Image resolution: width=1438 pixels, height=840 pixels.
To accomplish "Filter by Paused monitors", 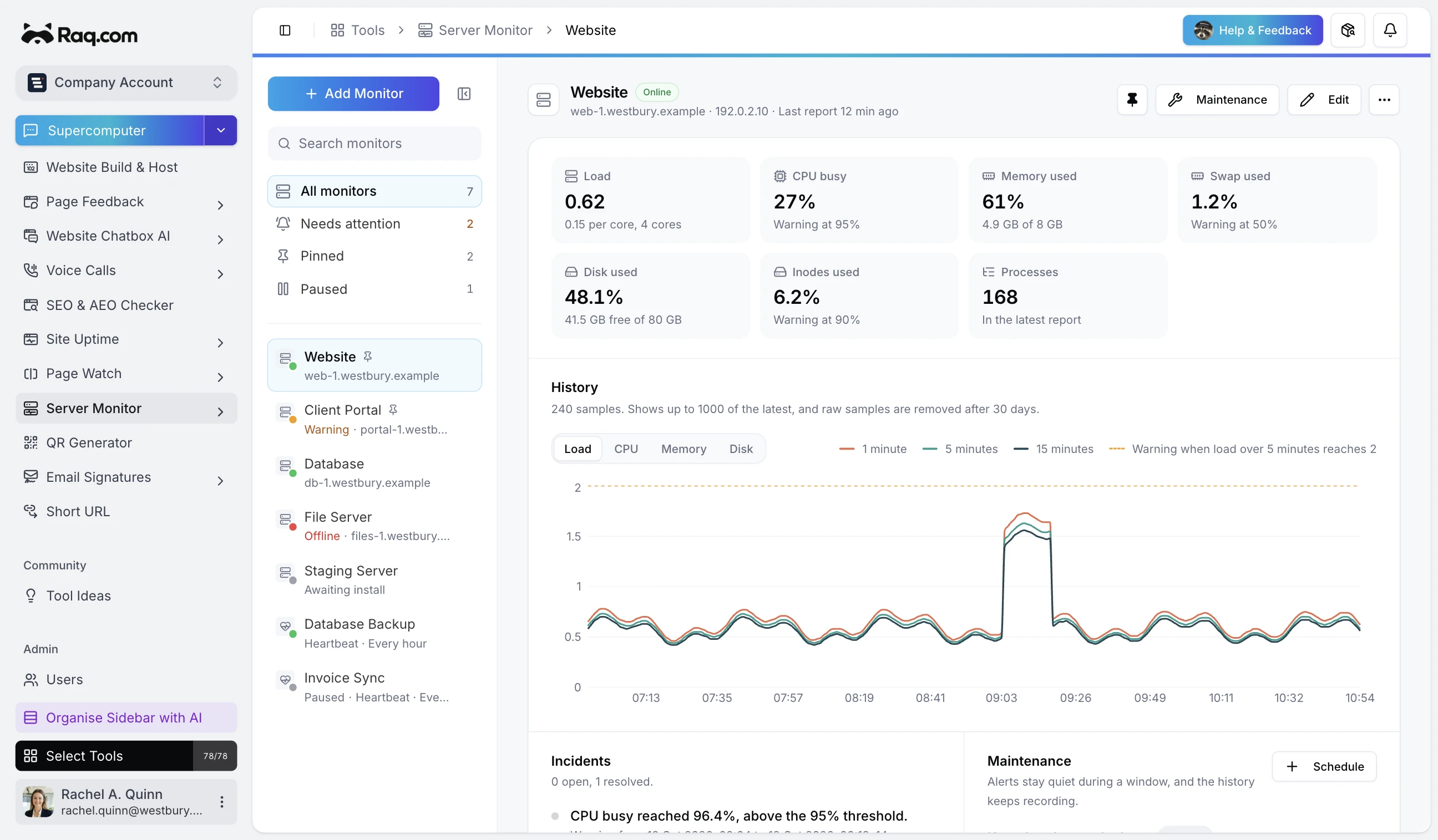I will point(374,288).
